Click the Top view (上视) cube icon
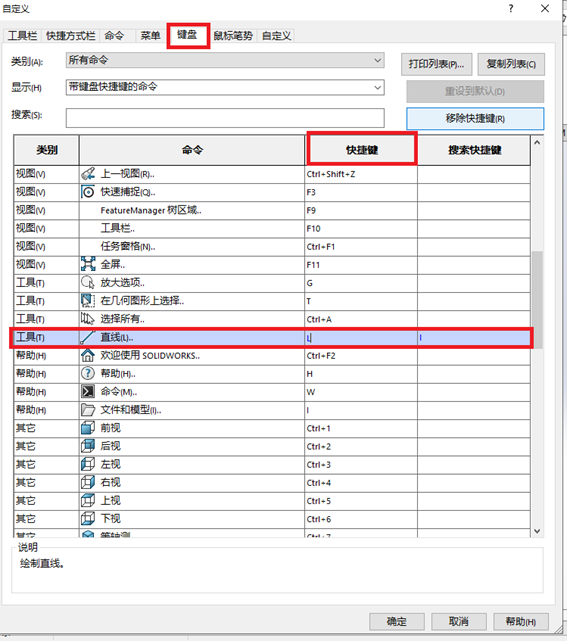Image resolution: width=567 pixels, height=641 pixels. coord(88,500)
